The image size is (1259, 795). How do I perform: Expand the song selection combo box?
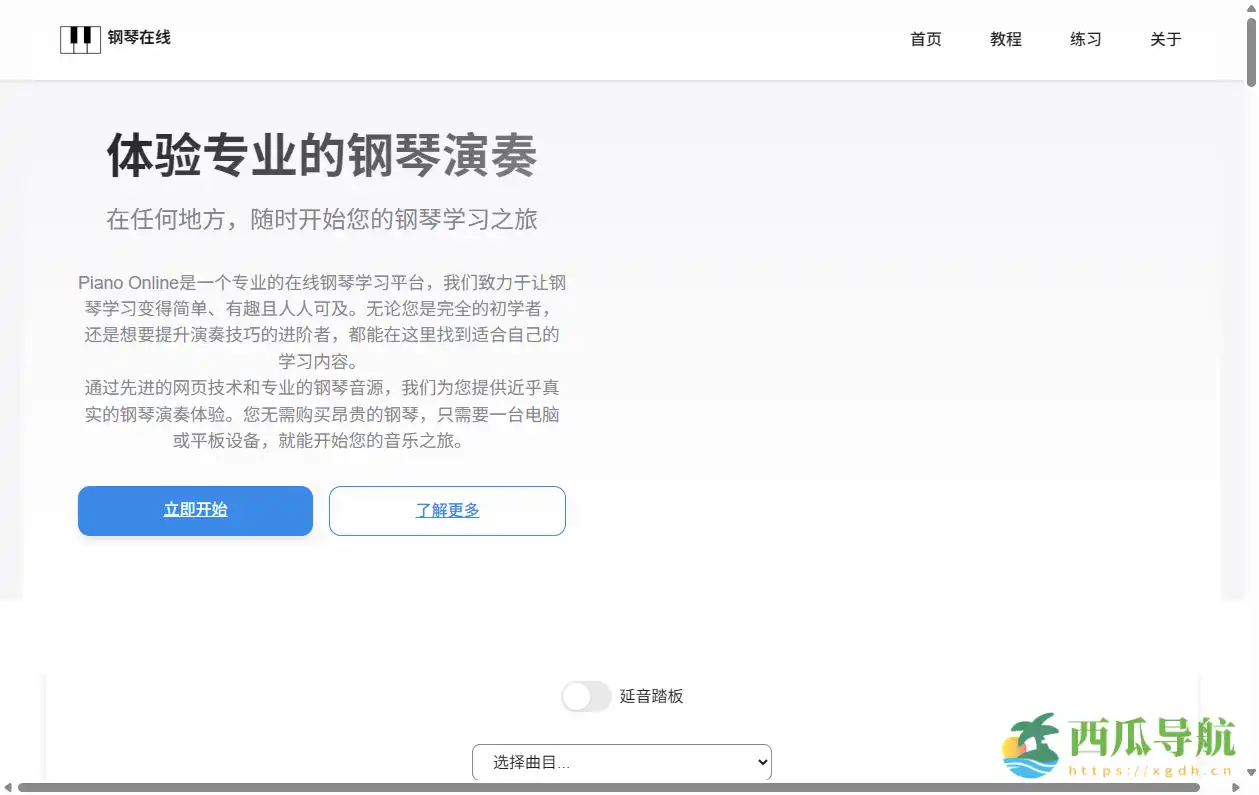(621, 762)
